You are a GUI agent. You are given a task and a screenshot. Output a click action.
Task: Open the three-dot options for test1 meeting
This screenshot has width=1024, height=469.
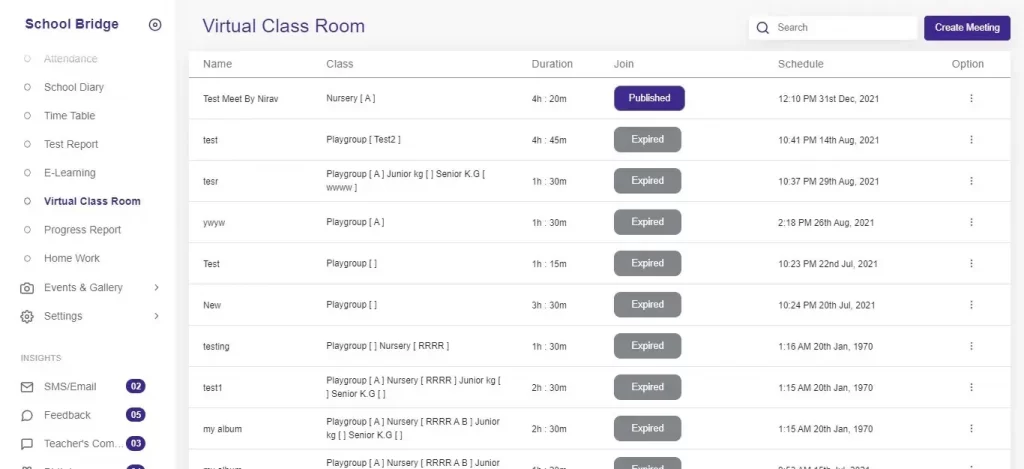971,387
